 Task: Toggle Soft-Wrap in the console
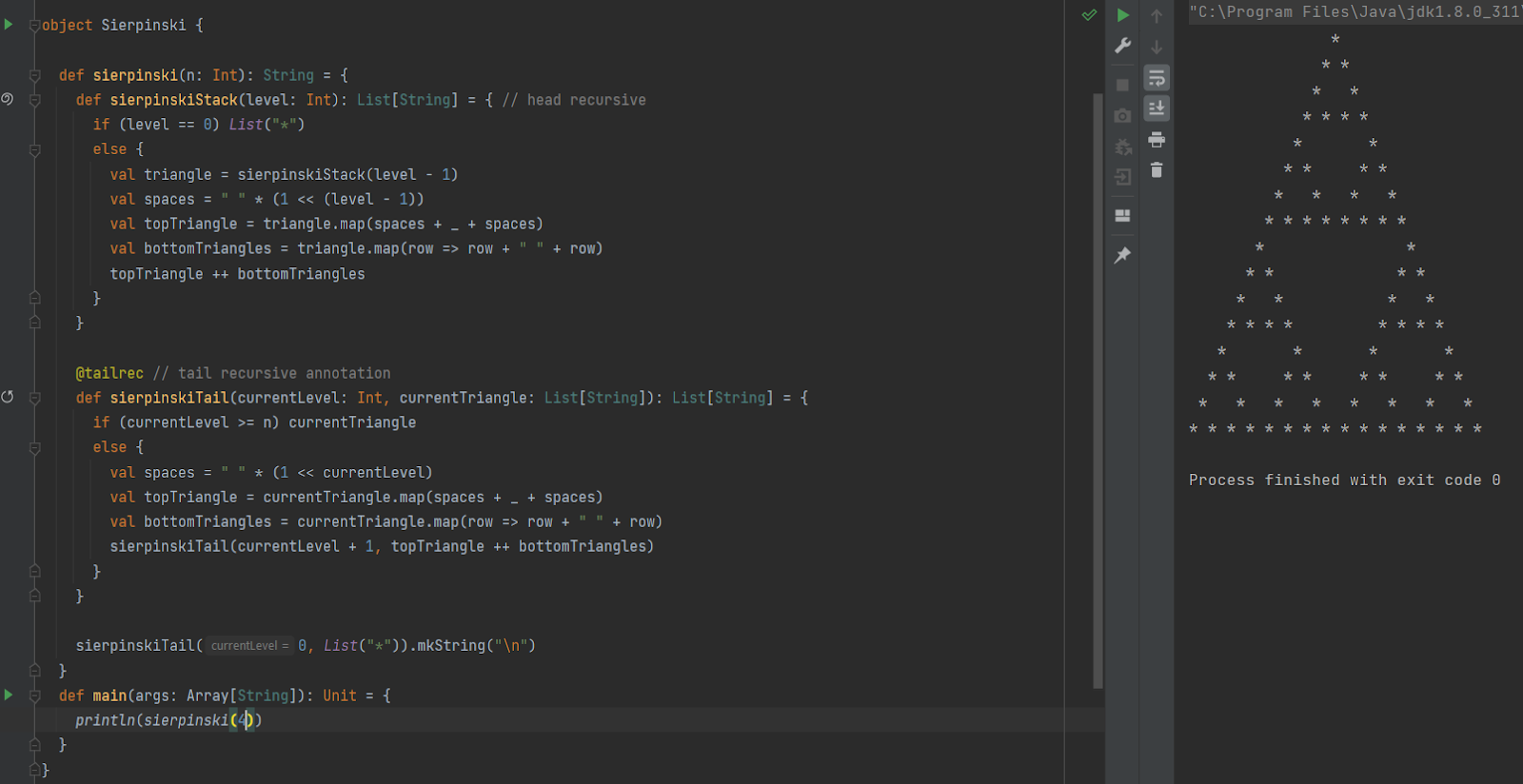(1157, 78)
